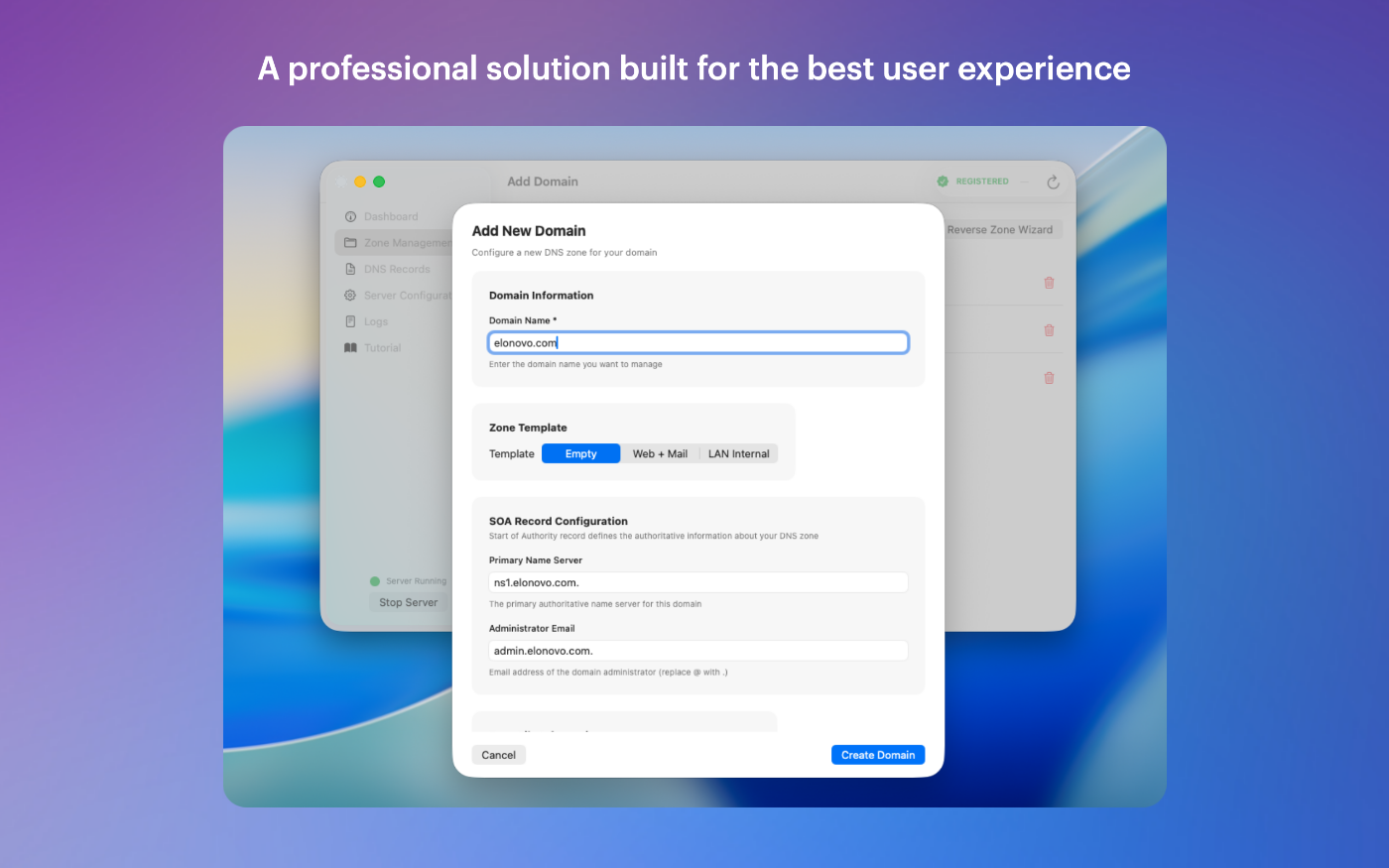Image resolution: width=1389 pixels, height=868 pixels.
Task: Click the Dashboard icon in the sidebar
Action: click(x=350, y=216)
